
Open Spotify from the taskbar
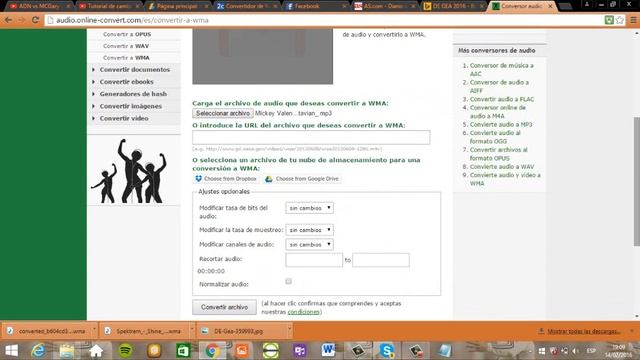[125, 350]
